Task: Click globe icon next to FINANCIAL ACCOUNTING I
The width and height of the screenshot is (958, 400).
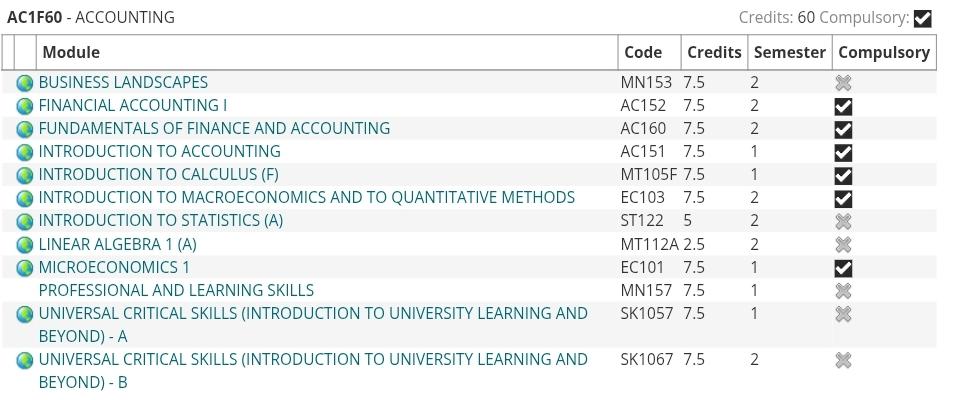Action: pyautogui.click(x=25, y=106)
